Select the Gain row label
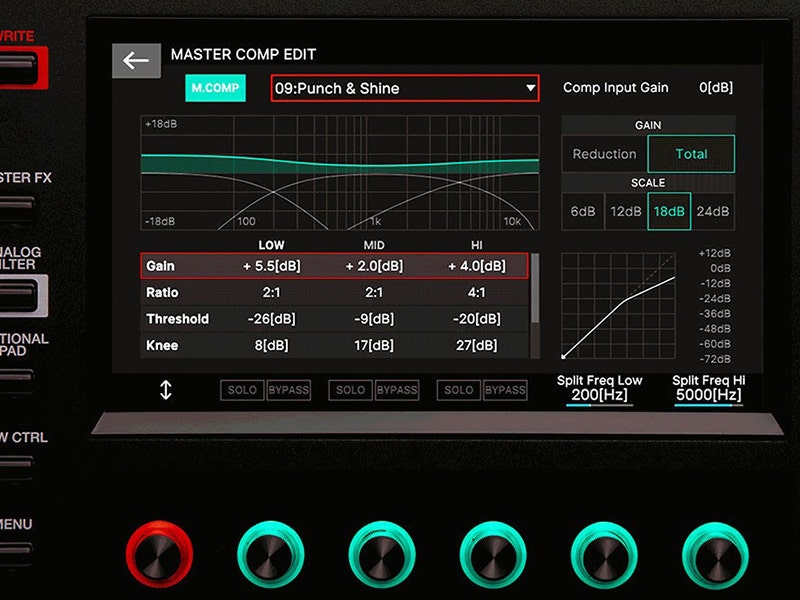800x600 pixels. 160,266
